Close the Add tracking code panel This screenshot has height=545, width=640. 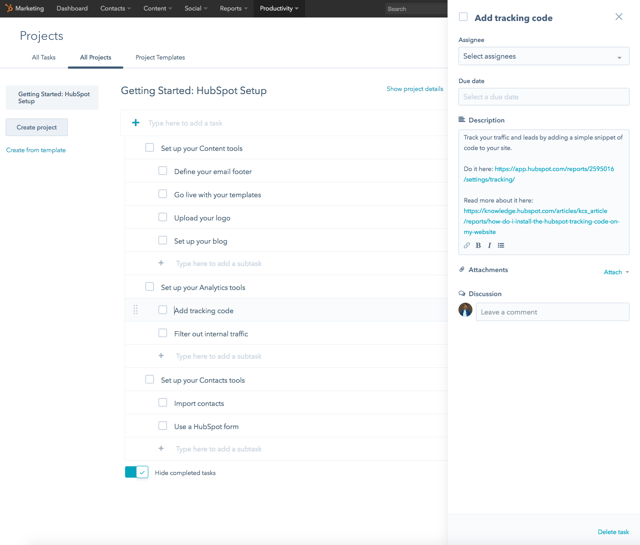(x=619, y=17)
